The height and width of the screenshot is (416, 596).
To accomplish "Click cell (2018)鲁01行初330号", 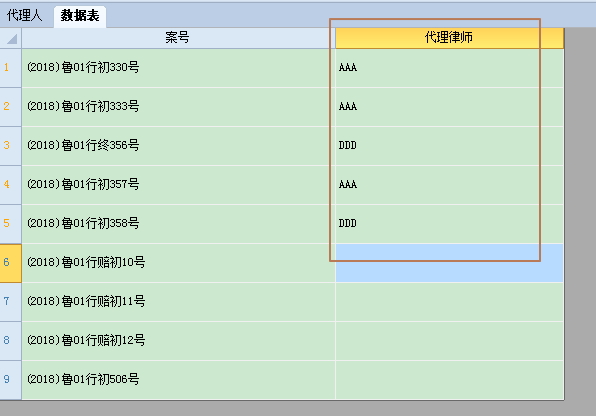I will coord(178,68).
